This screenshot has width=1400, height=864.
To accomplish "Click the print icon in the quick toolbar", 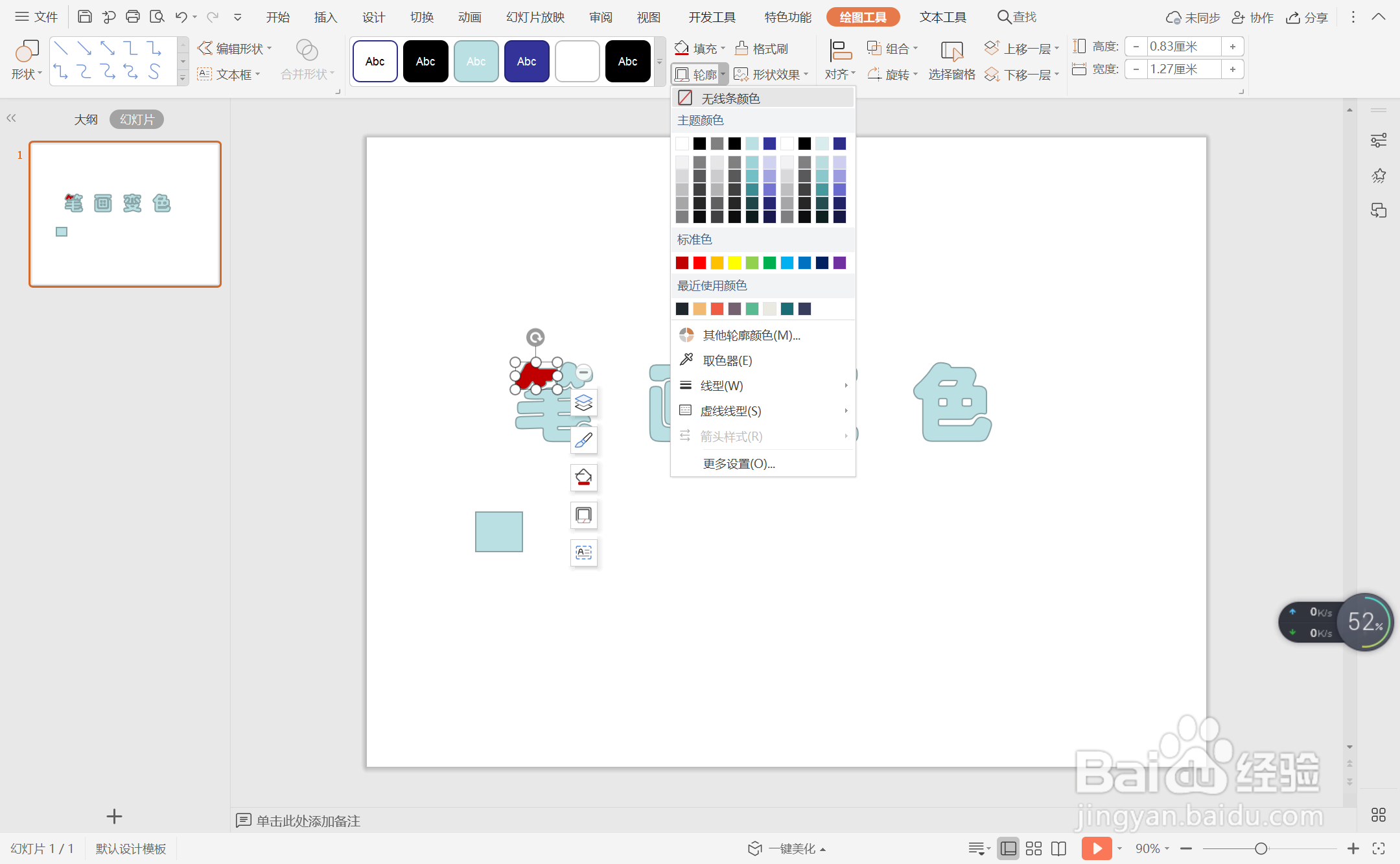I will coord(133,17).
